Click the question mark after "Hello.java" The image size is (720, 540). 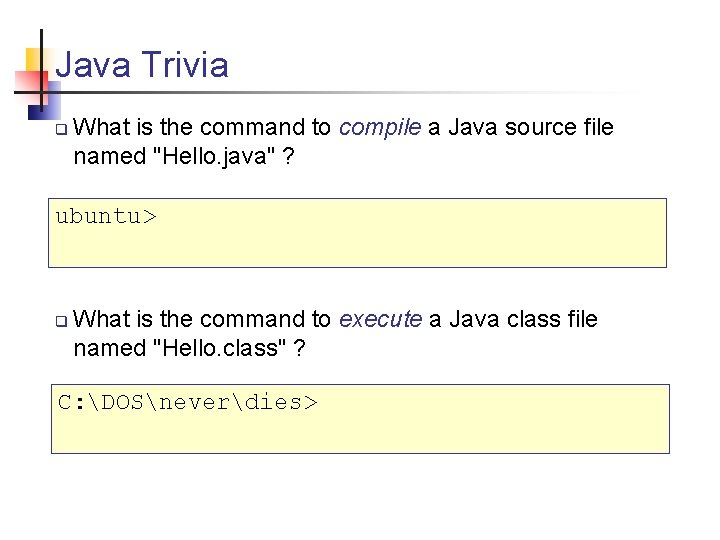point(287,157)
